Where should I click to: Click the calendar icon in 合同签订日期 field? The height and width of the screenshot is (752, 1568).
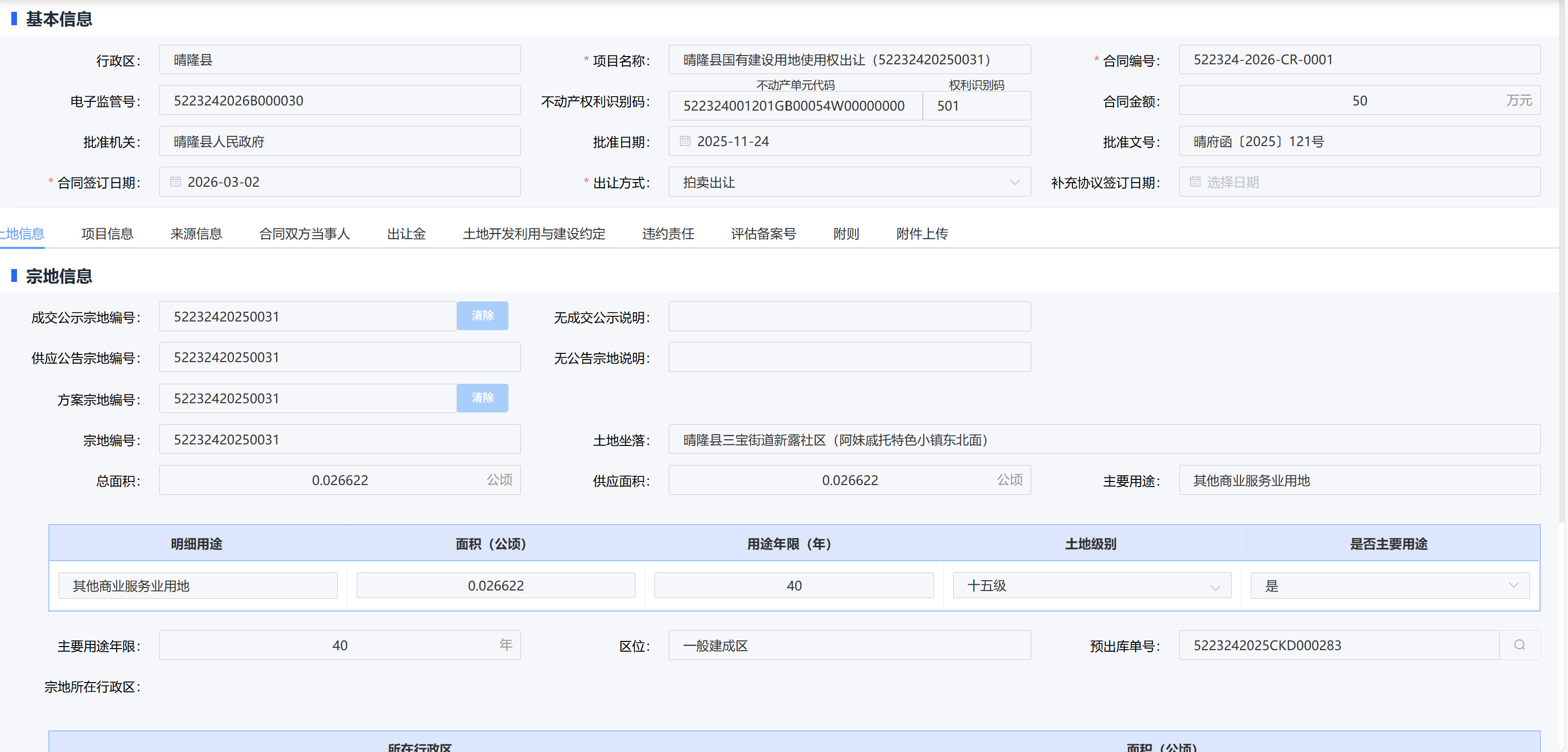pos(175,182)
